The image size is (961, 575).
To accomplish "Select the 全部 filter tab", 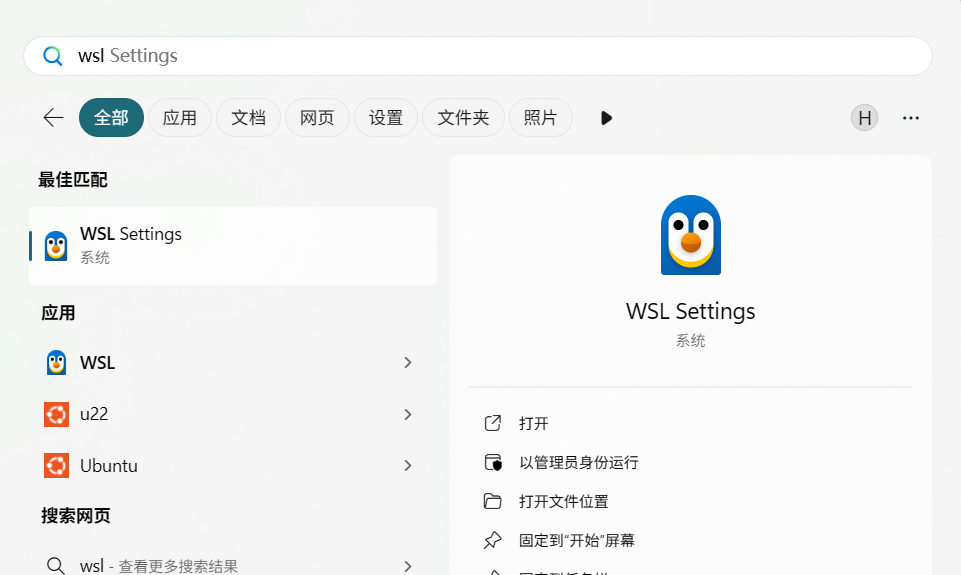I will tap(111, 117).
